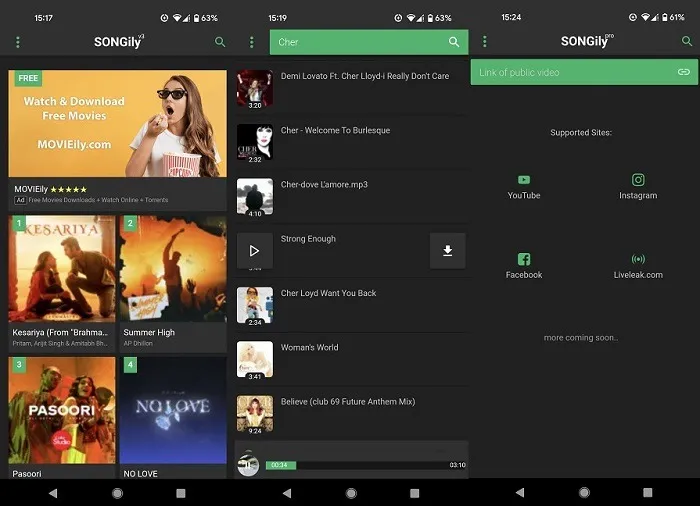
Task: Click the 'YouTube' label
Action: [524, 196]
